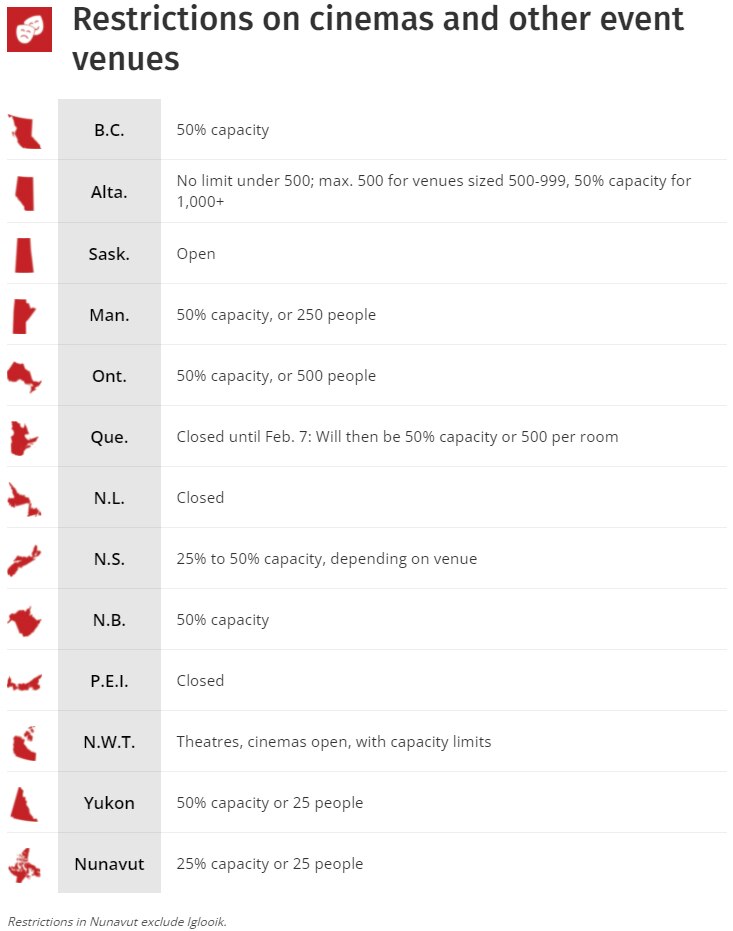Select the New Brunswick shape icon

(x=24, y=620)
